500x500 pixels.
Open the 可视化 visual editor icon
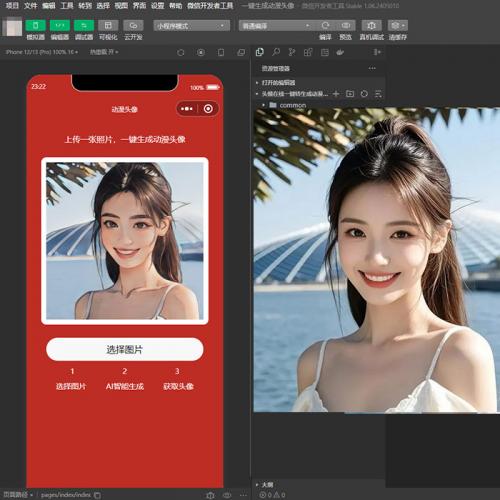(x=108, y=26)
